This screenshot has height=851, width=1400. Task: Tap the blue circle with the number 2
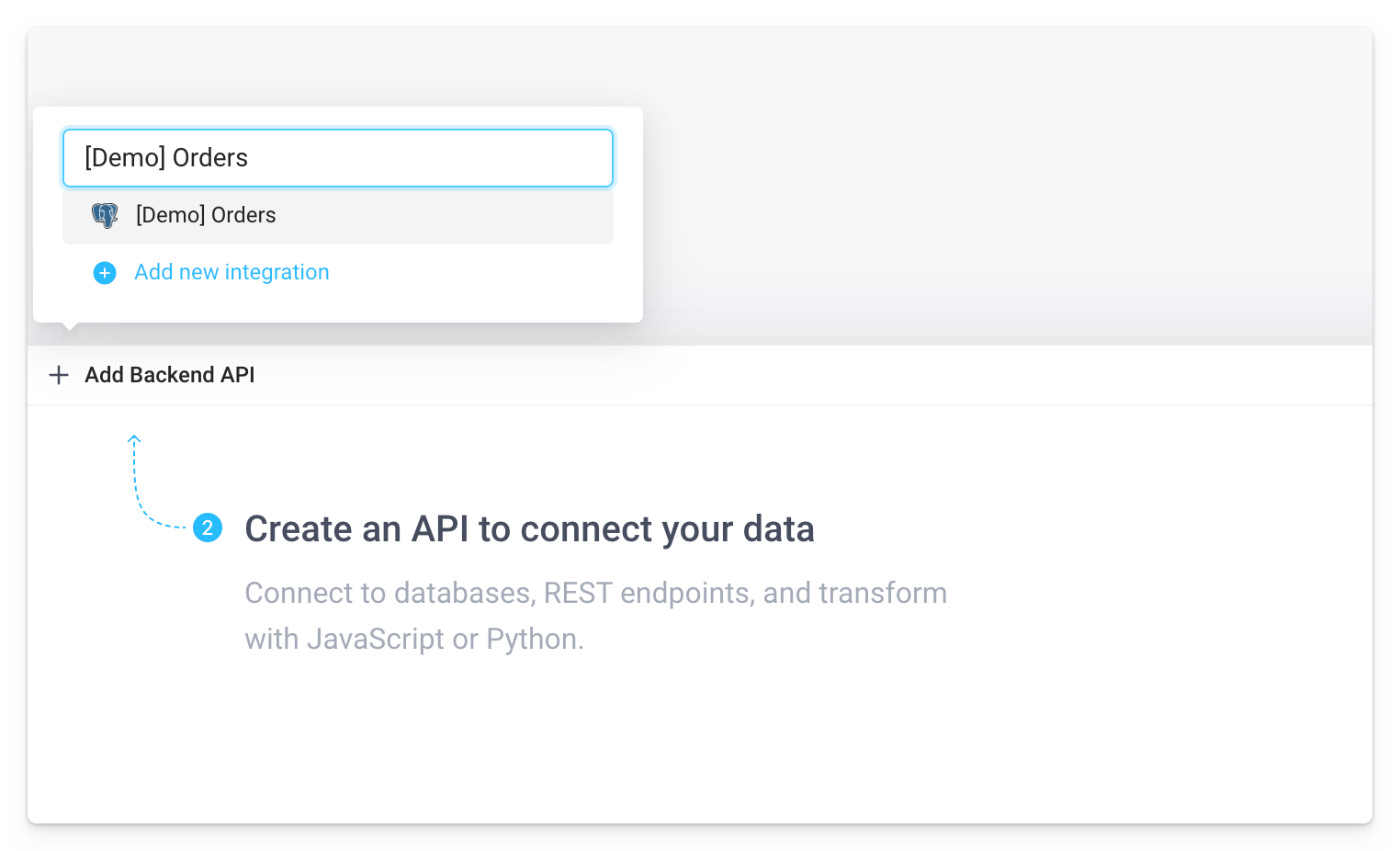click(208, 528)
